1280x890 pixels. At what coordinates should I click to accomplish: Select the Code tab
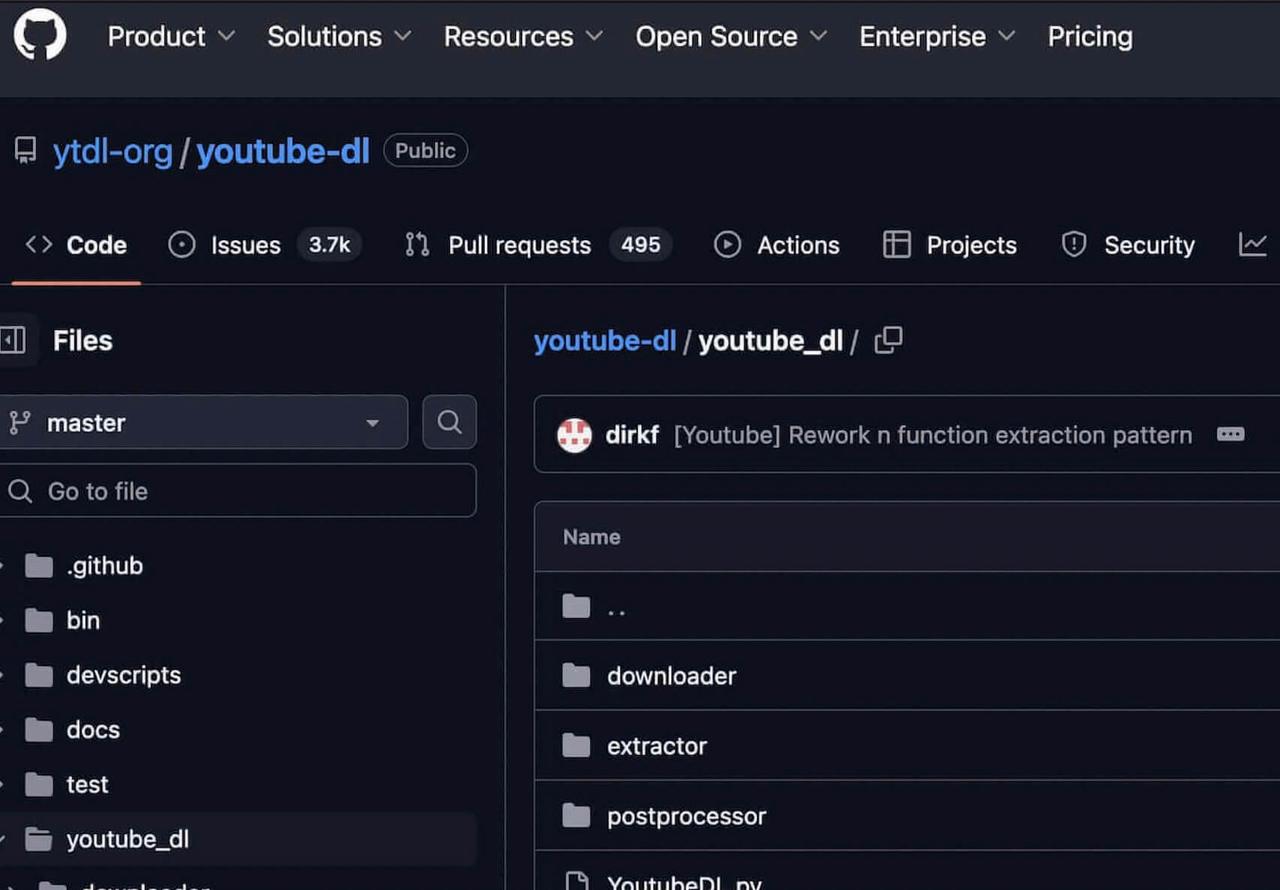(x=76, y=245)
